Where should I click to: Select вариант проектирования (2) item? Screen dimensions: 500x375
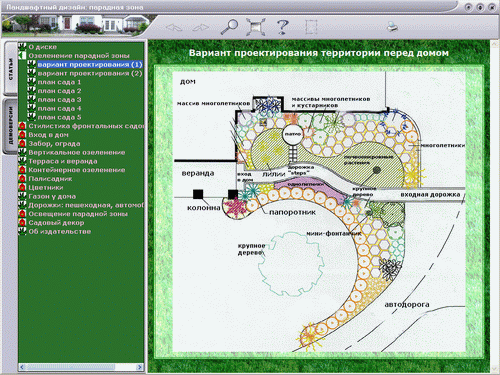pyautogui.click(x=90, y=73)
